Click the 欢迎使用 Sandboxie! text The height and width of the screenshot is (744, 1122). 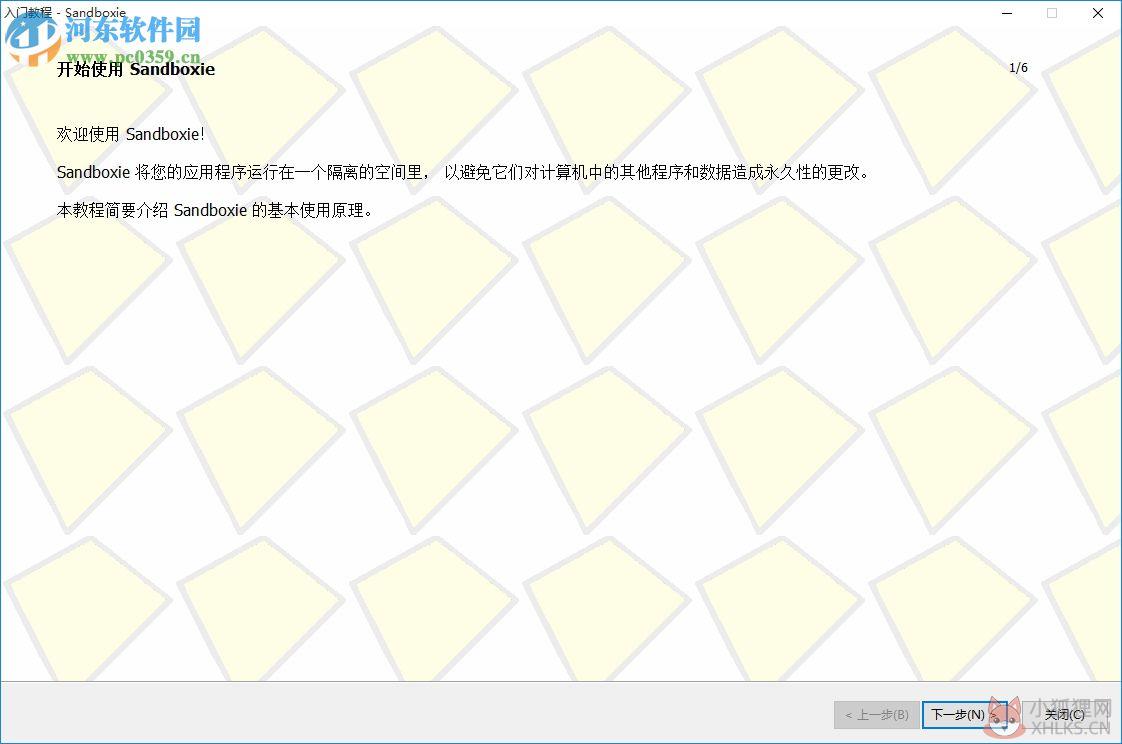[x=131, y=134]
